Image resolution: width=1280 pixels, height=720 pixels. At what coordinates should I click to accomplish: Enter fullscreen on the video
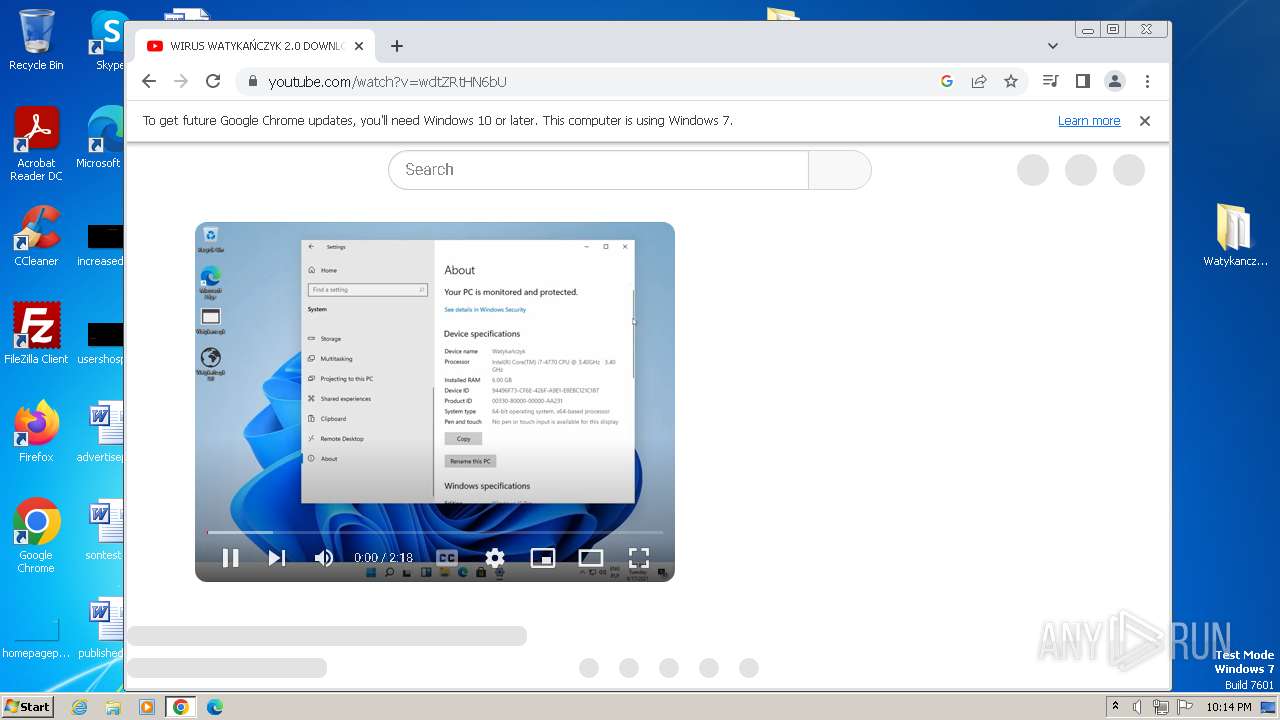click(639, 558)
